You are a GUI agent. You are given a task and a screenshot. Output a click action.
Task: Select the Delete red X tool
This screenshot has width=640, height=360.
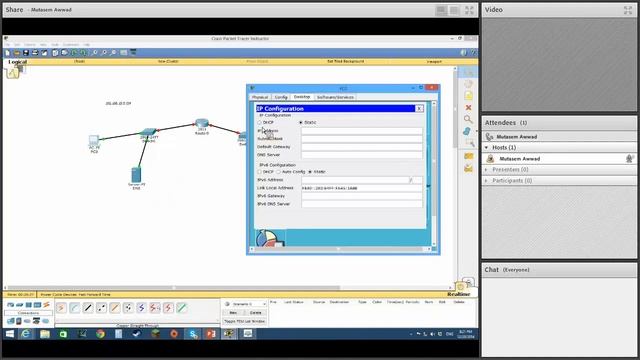pos(468,107)
